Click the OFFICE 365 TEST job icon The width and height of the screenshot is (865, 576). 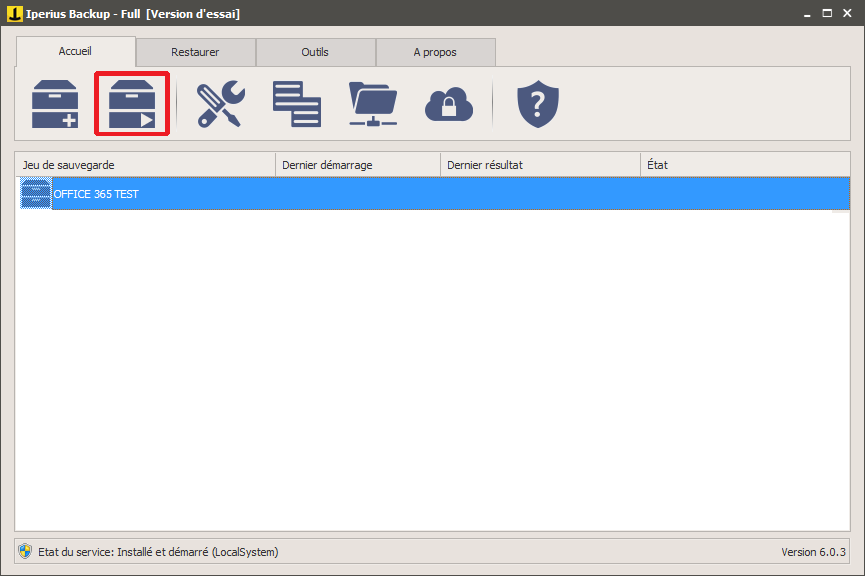[36, 194]
